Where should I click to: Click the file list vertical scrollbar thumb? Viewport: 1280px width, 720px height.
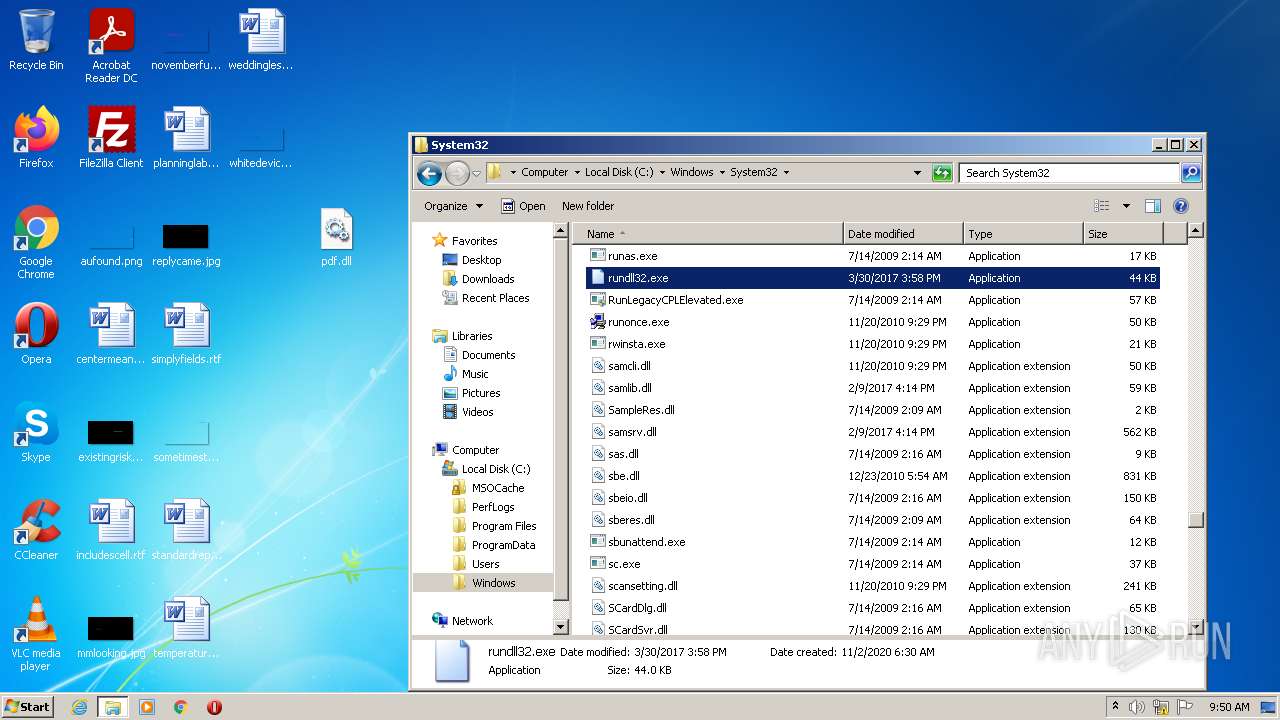1196,520
